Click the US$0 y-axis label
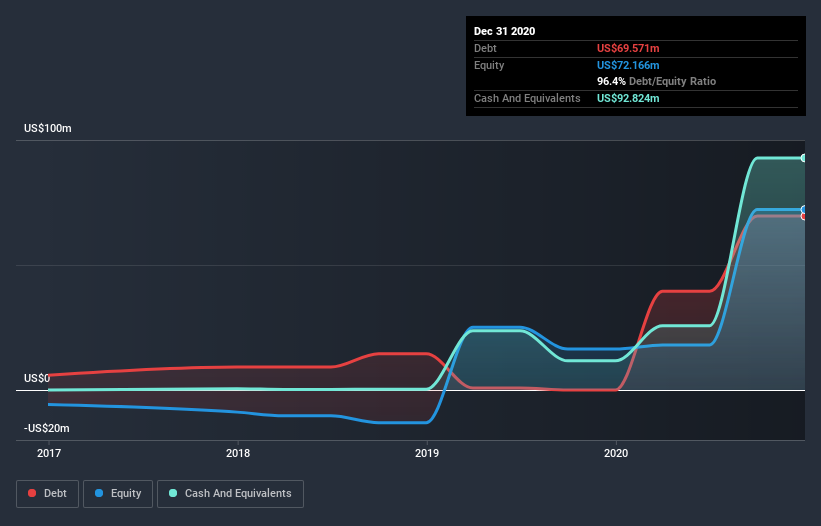 tap(37, 378)
